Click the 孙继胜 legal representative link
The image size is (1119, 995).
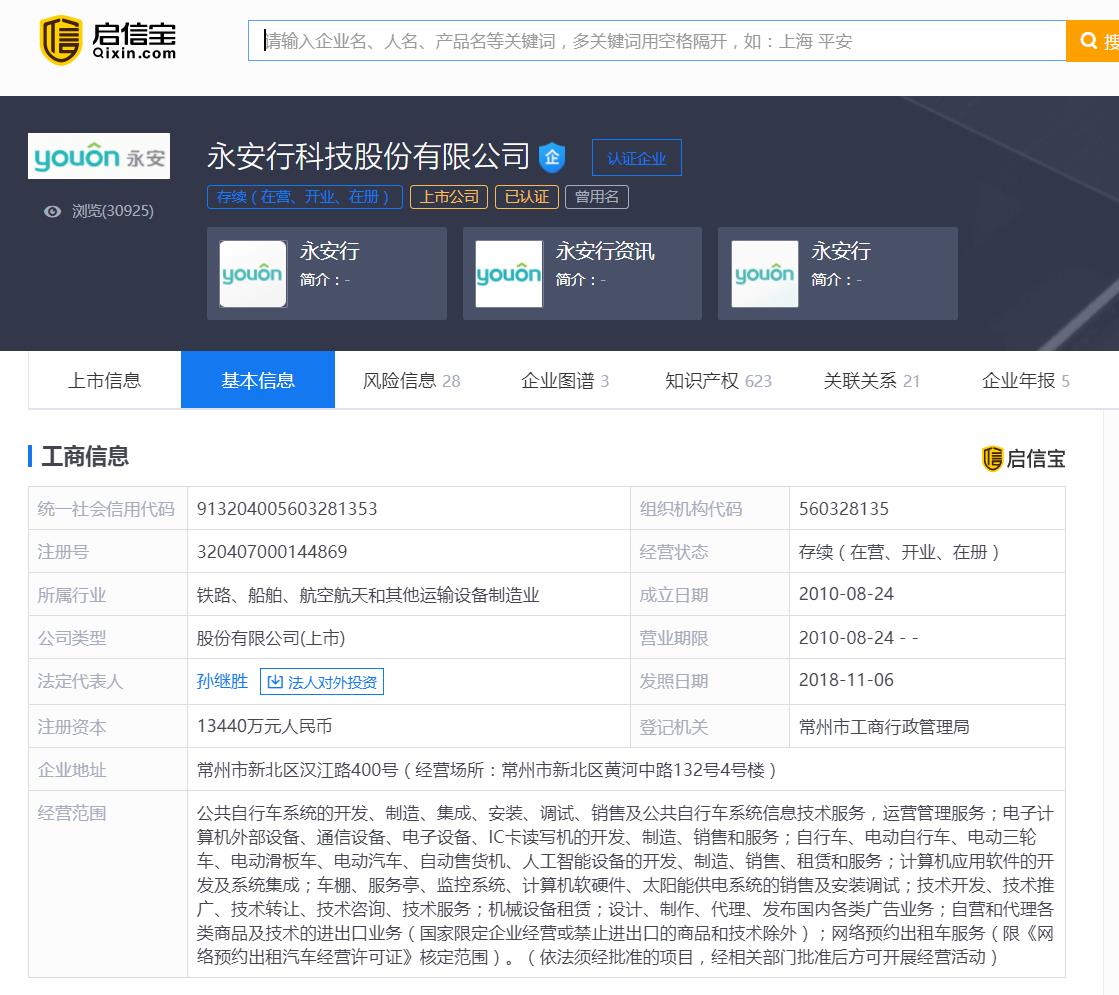pos(222,681)
